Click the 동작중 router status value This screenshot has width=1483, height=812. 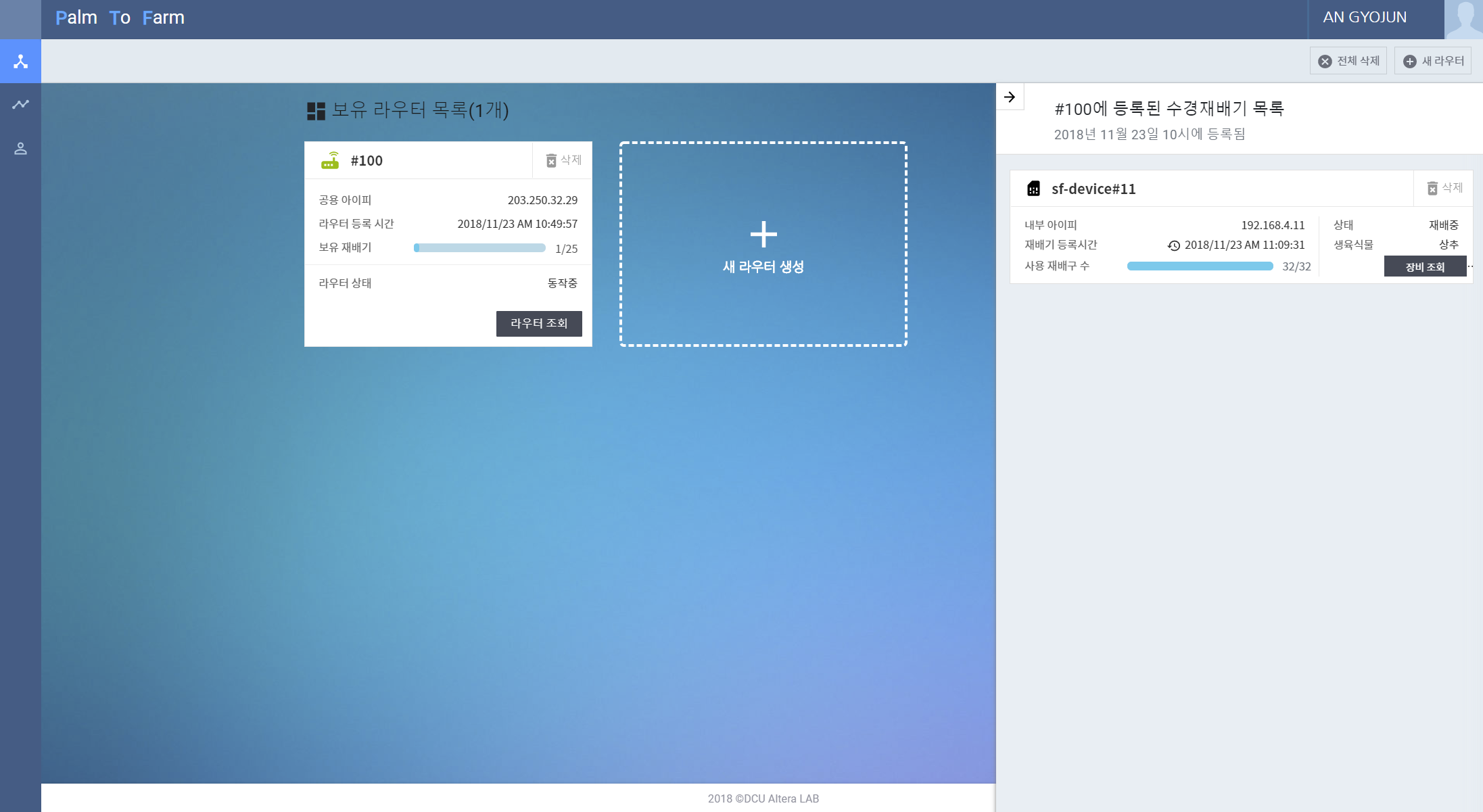(562, 283)
